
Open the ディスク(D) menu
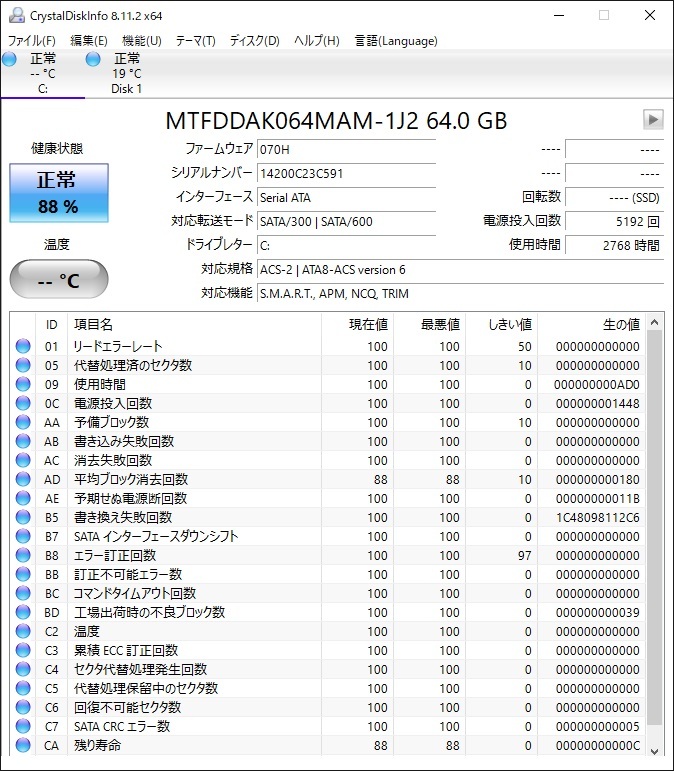[x=255, y=41]
